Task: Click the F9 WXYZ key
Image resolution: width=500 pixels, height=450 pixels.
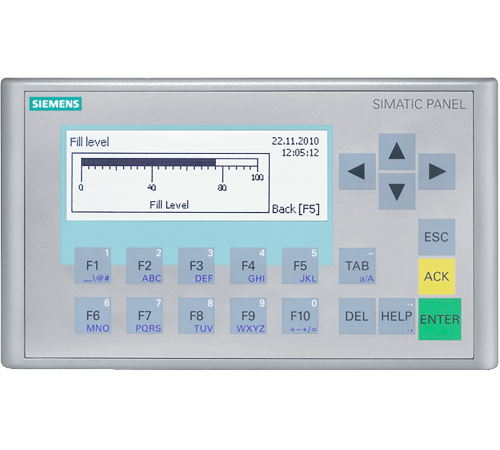Action: (248, 316)
